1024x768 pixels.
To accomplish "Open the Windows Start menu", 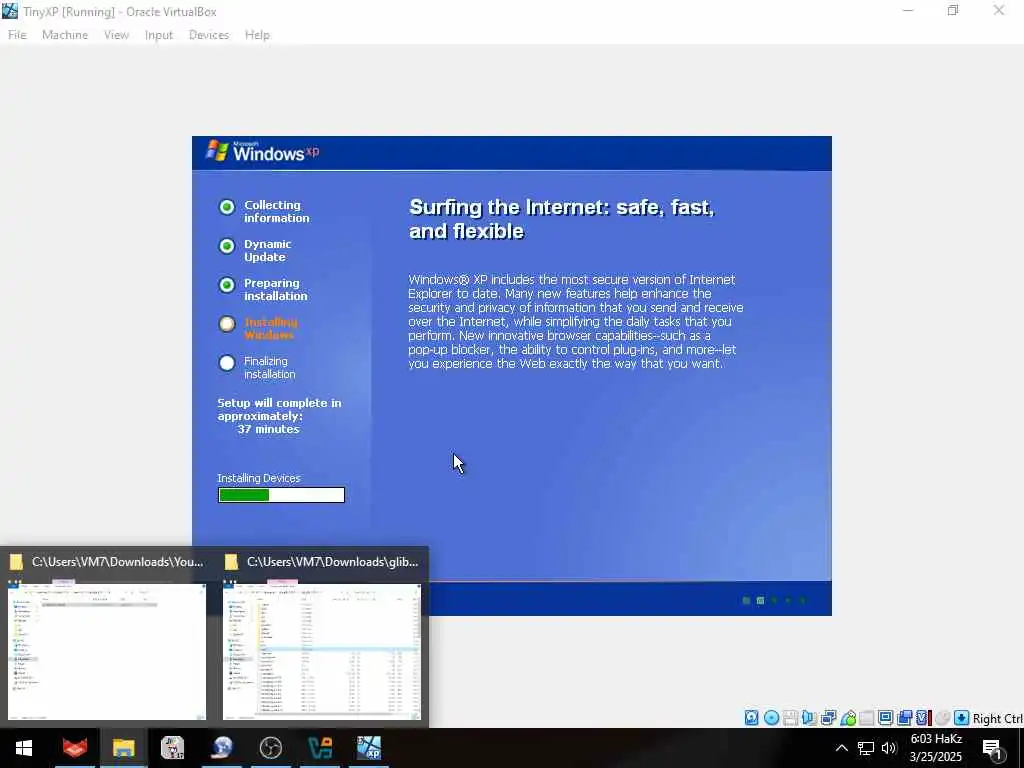I will [x=24, y=748].
